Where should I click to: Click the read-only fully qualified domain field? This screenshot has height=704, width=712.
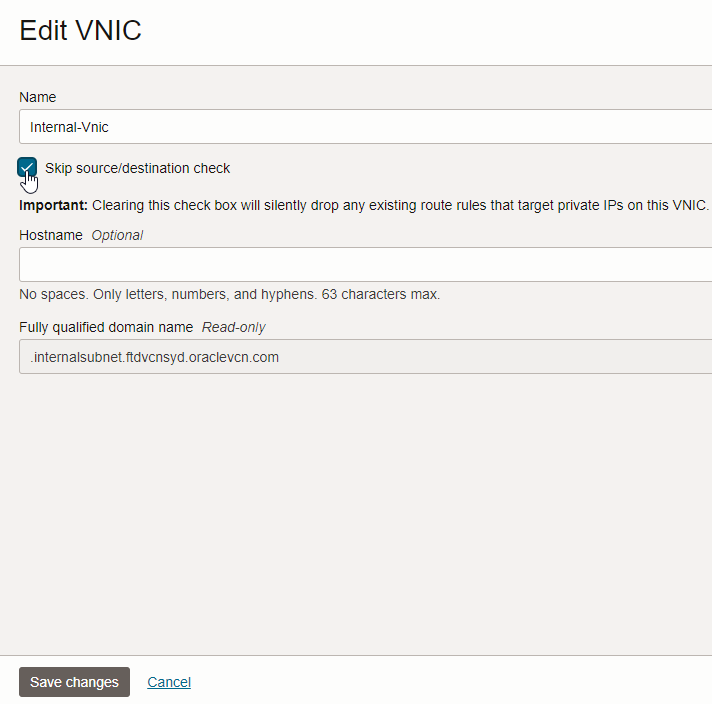point(500,357)
